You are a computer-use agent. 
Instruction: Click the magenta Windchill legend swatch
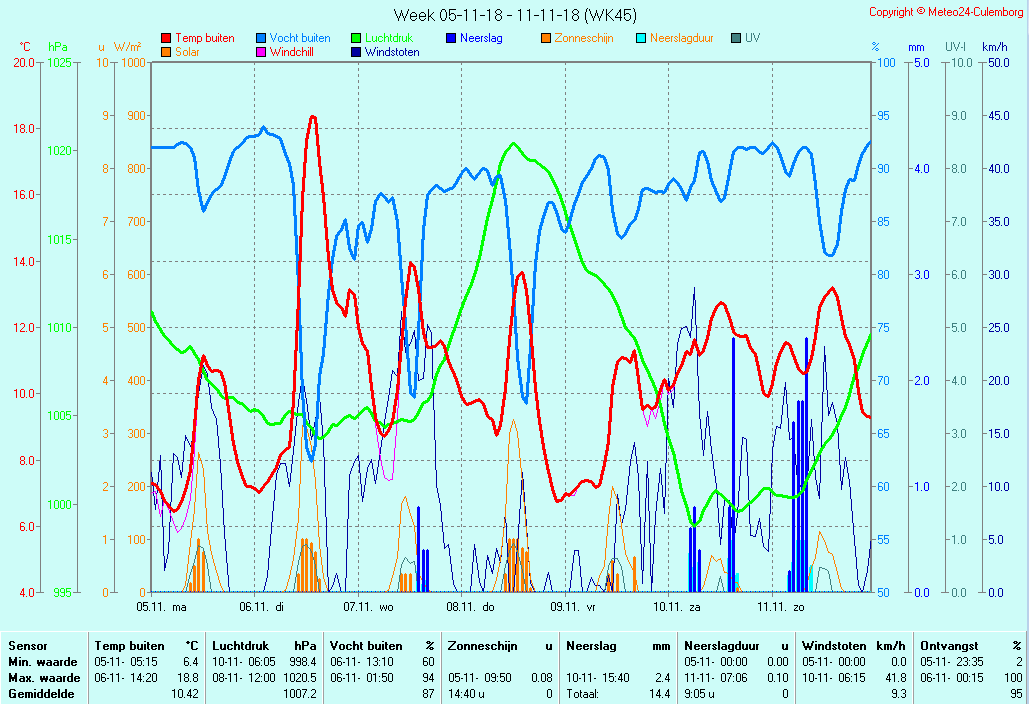(261, 52)
